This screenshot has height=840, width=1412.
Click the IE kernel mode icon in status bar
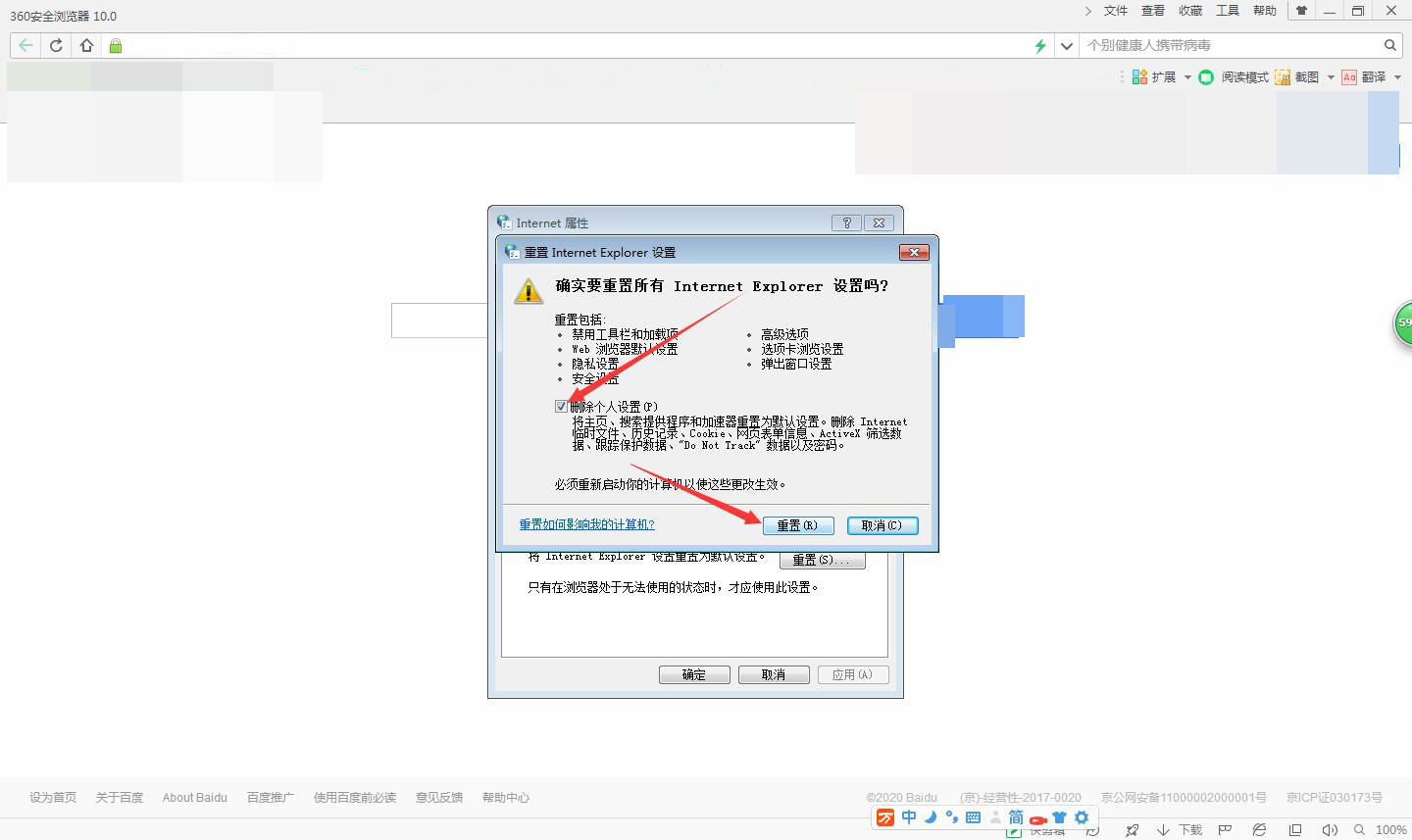pyautogui.click(x=1260, y=830)
